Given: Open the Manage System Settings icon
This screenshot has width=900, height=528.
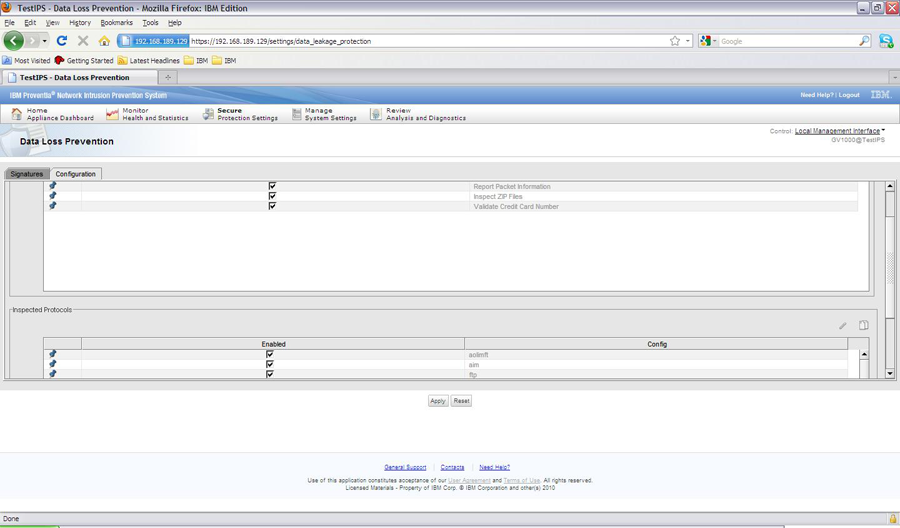Looking at the screenshot, I should click(296, 114).
